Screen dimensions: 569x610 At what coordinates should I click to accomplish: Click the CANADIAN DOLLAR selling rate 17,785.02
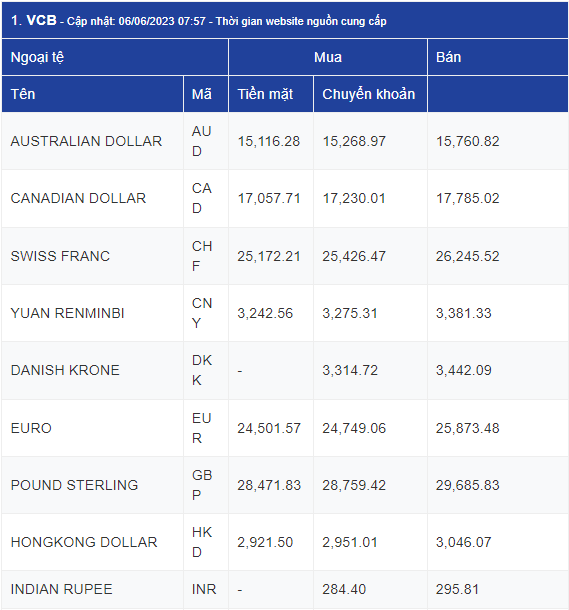(467, 198)
